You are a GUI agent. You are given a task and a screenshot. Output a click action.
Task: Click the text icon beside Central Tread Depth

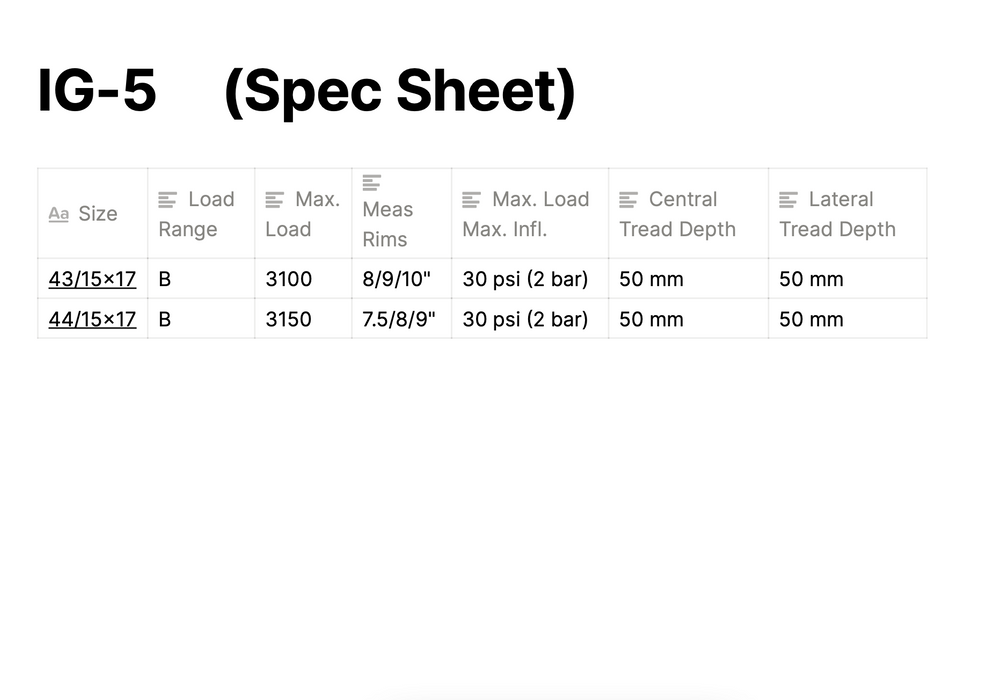coord(629,200)
